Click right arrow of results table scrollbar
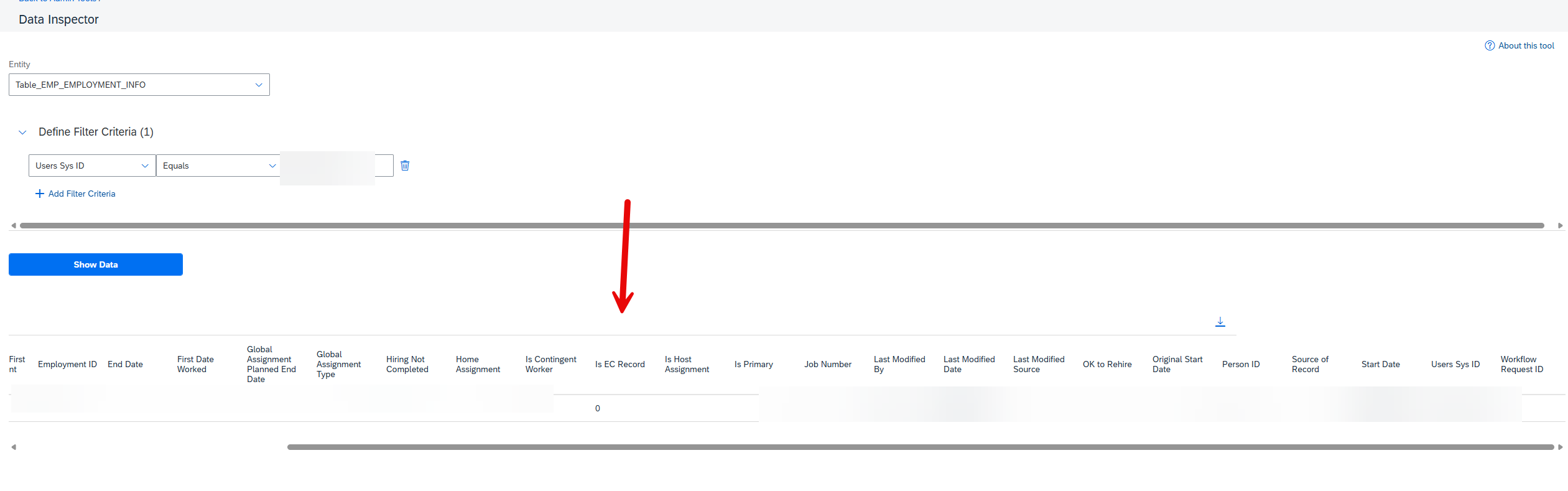The width and height of the screenshot is (1568, 491). (x=1560, y=447)
